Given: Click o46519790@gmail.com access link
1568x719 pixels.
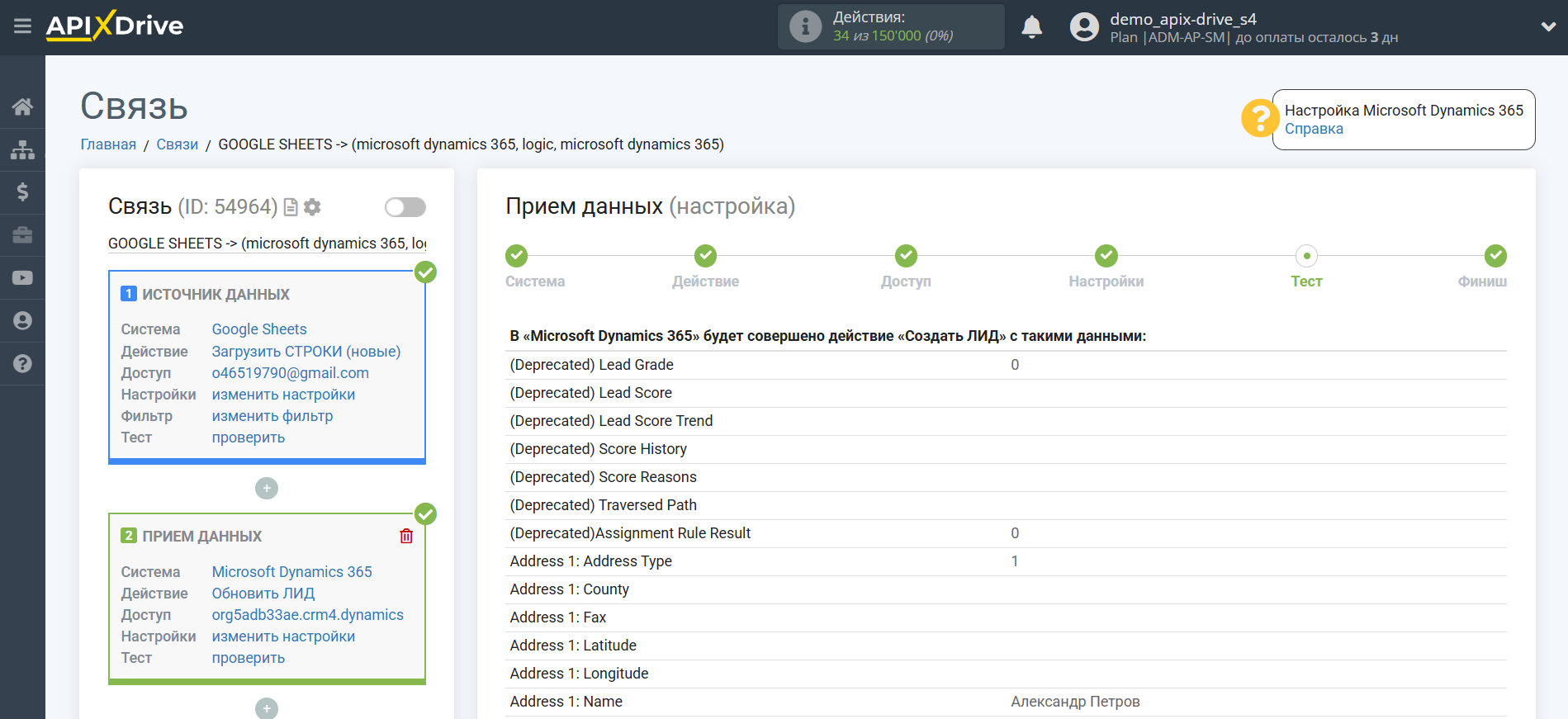Looking at the screenshot, I should click(x=291, y=373).
